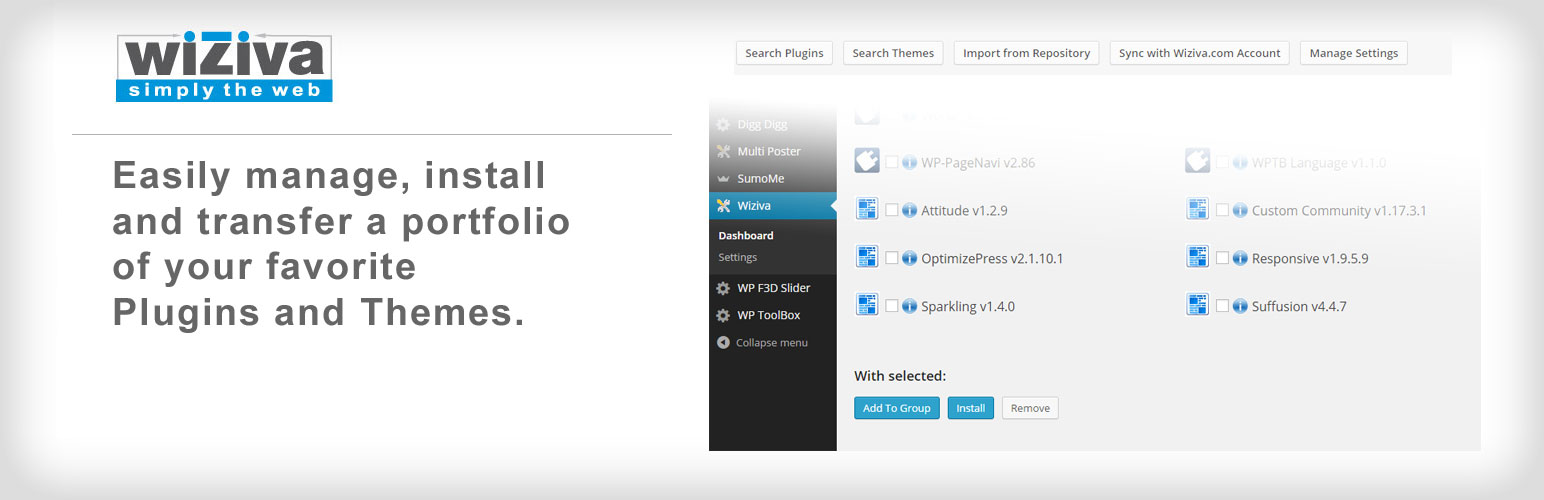This screenshot has width=1544, height=500.
Task: Click the Wiziva logo
Action: click(224, 68)
